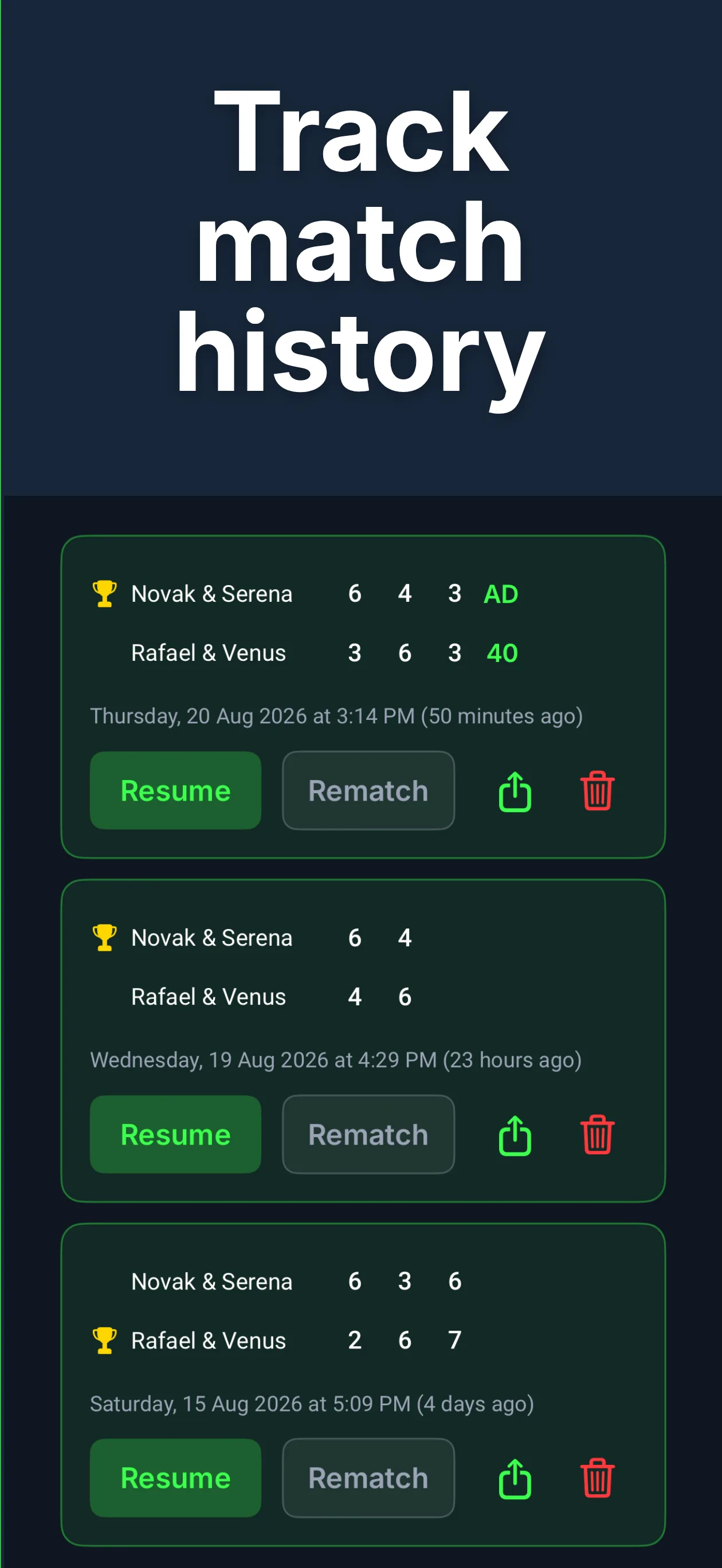Start a rematch of Thursday's match

click(x=368, y=790)
